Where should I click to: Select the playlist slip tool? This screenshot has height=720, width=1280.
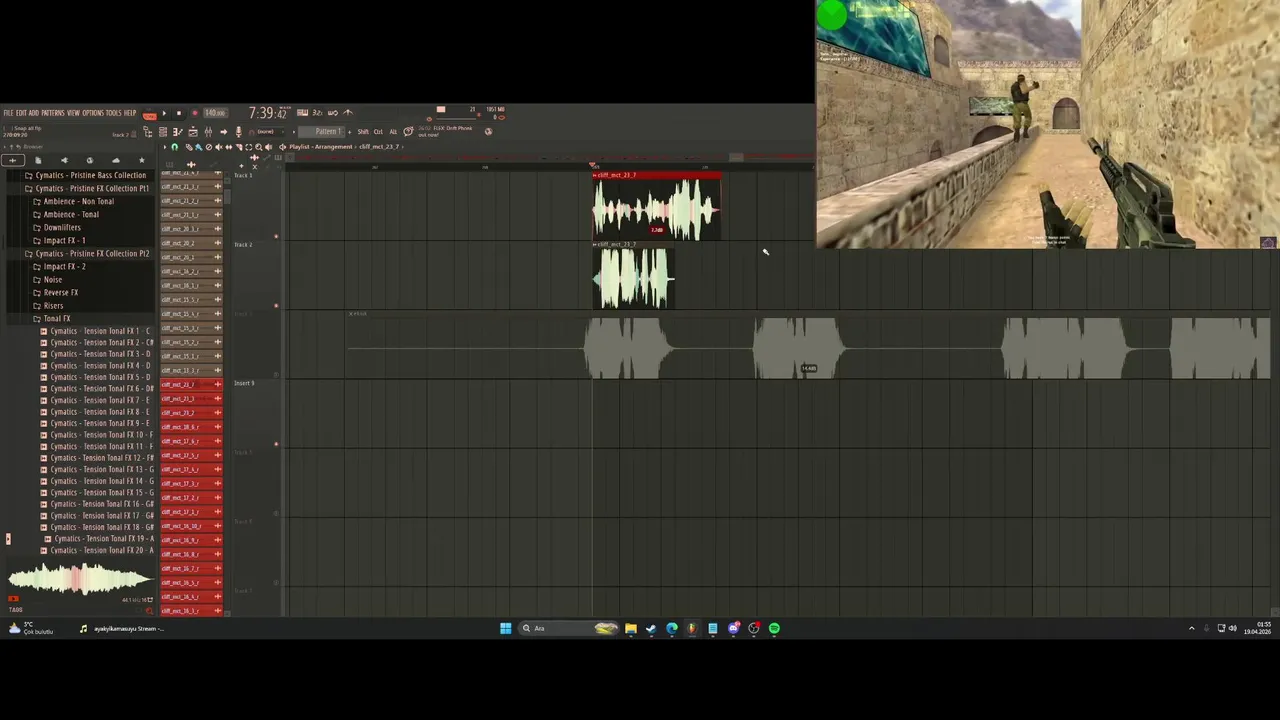point(229,147)
